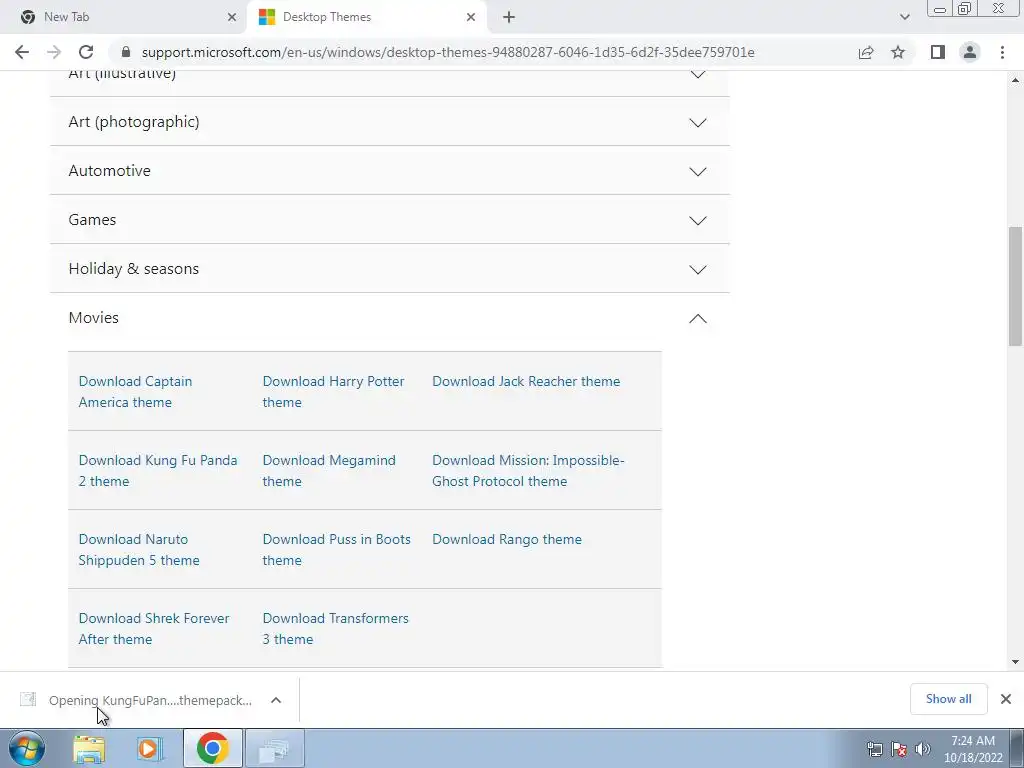Image resolution: width=1024 pixels, height=768 pixels.
Task: Download Mission: Impossible-Ghost Protocol theme
Action: click(x=528, y=471)
